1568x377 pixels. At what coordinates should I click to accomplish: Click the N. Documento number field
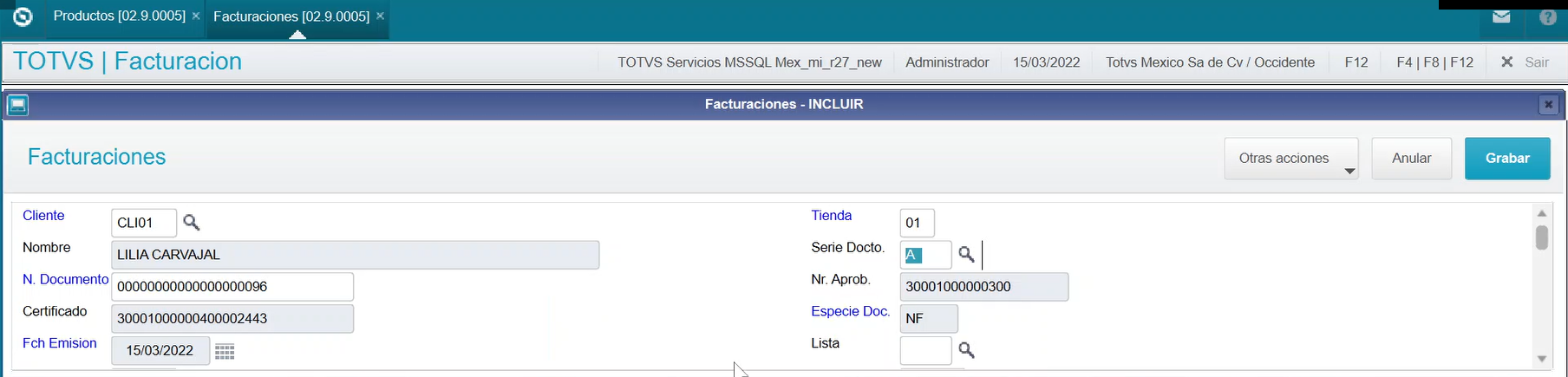click(232, 287)
